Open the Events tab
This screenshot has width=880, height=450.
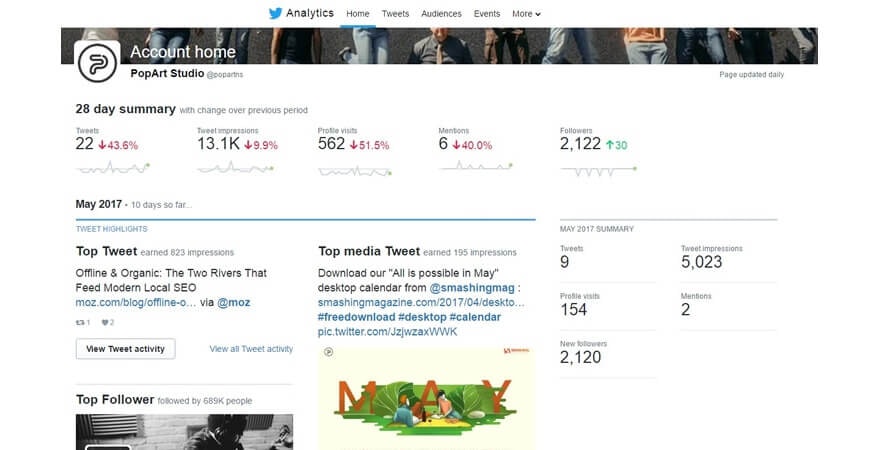pyautogui.click(x=487, y=14)
